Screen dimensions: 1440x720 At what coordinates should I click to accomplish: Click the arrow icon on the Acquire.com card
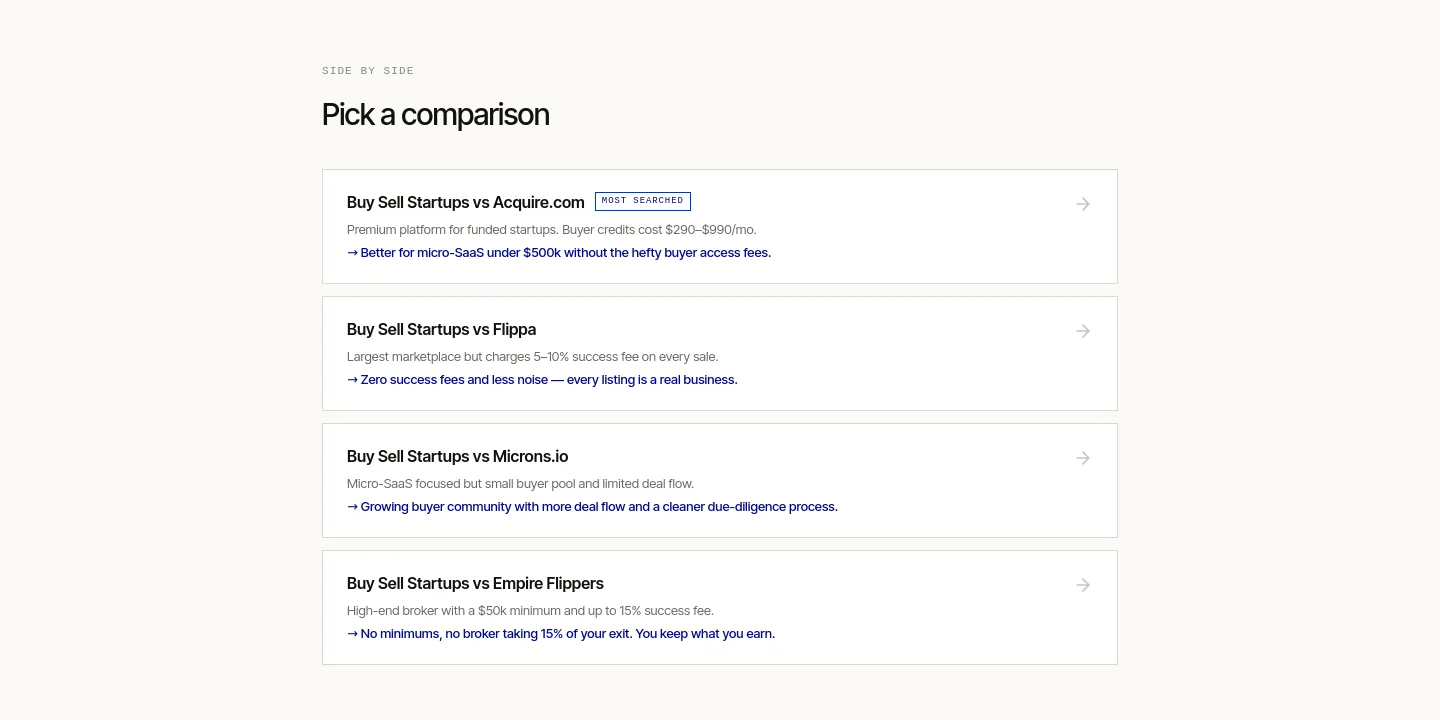(x=1083, y=204)
